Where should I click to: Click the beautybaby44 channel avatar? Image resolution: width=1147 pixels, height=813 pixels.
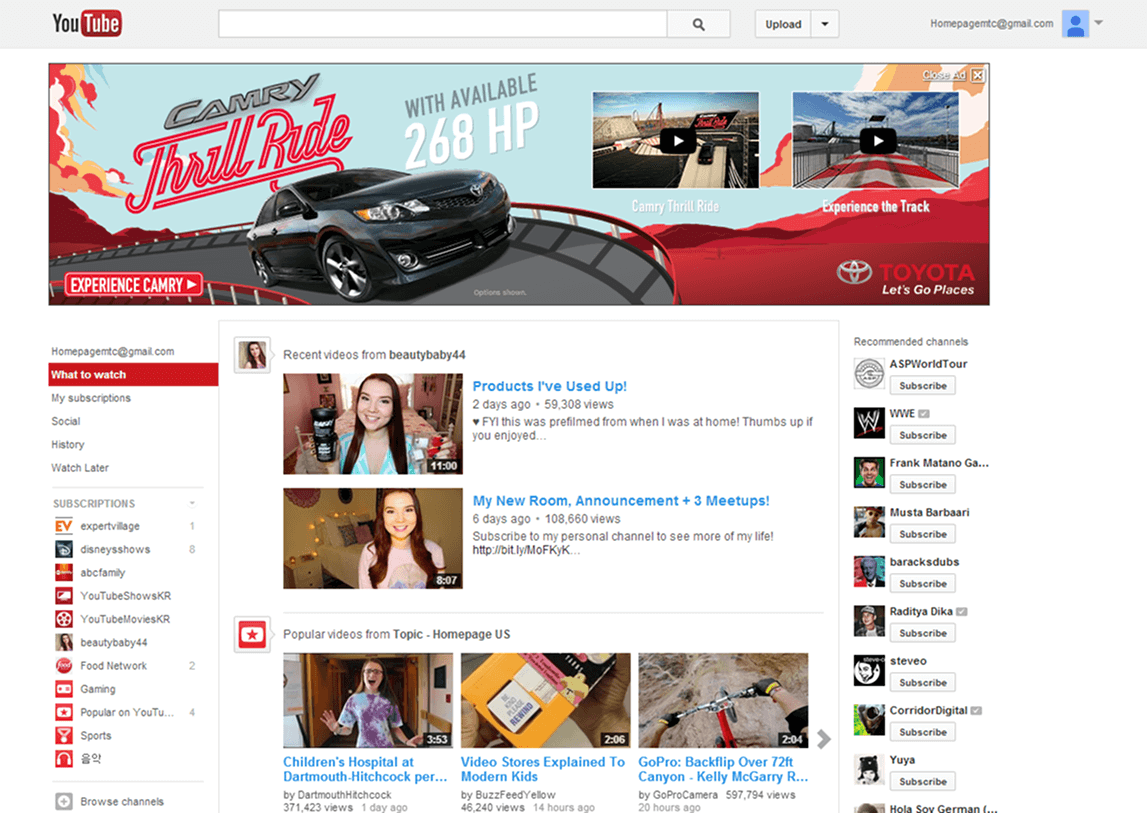coord(252,354)
